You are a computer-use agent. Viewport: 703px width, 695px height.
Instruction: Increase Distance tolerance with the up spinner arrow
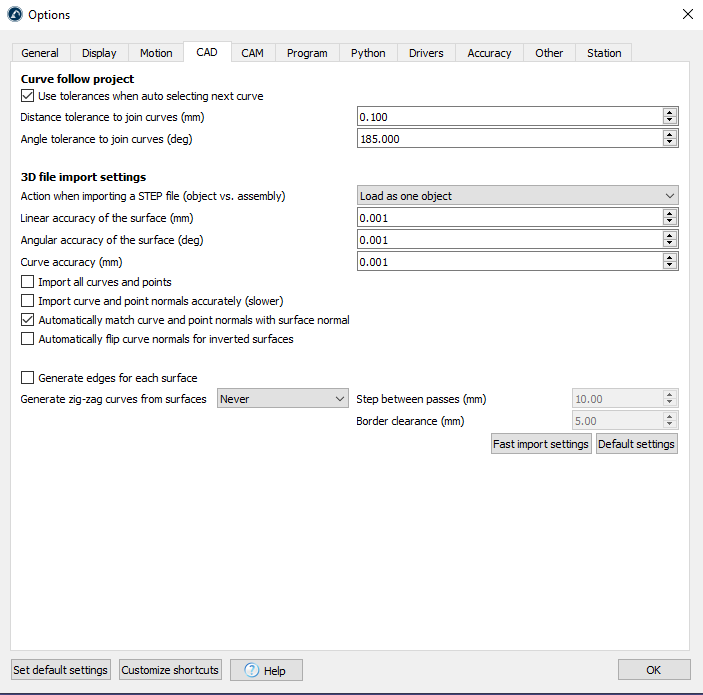pos(670,113)
